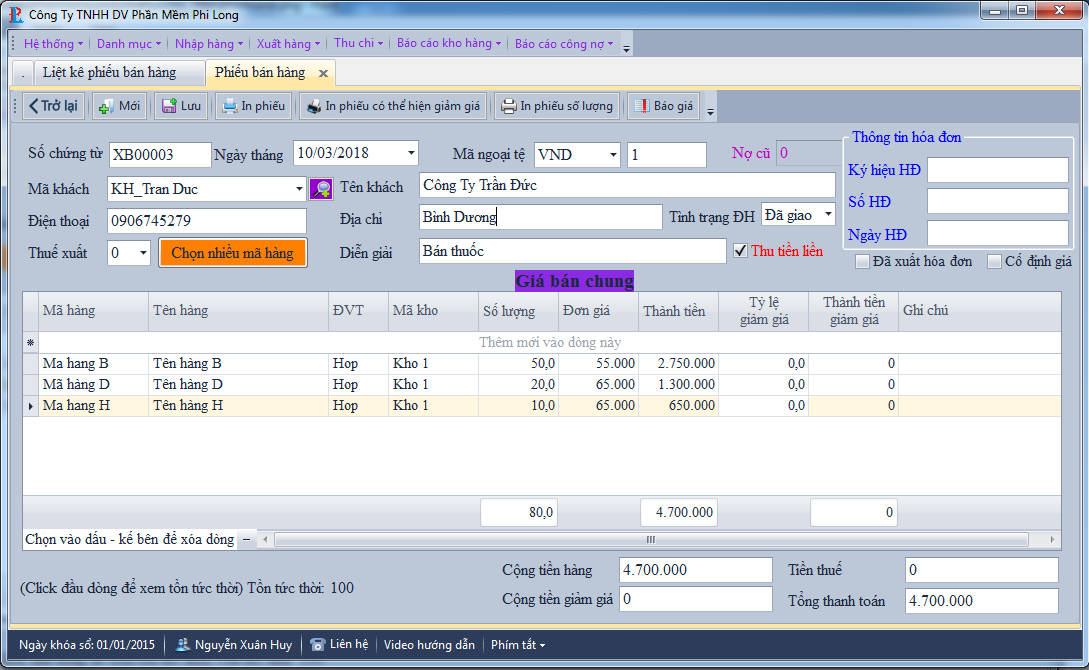The width and height of the screenshot is (1089, 670).
Task: Open the Nhập hàng menu
Action: pyautogui.click(x=208, y=44)
